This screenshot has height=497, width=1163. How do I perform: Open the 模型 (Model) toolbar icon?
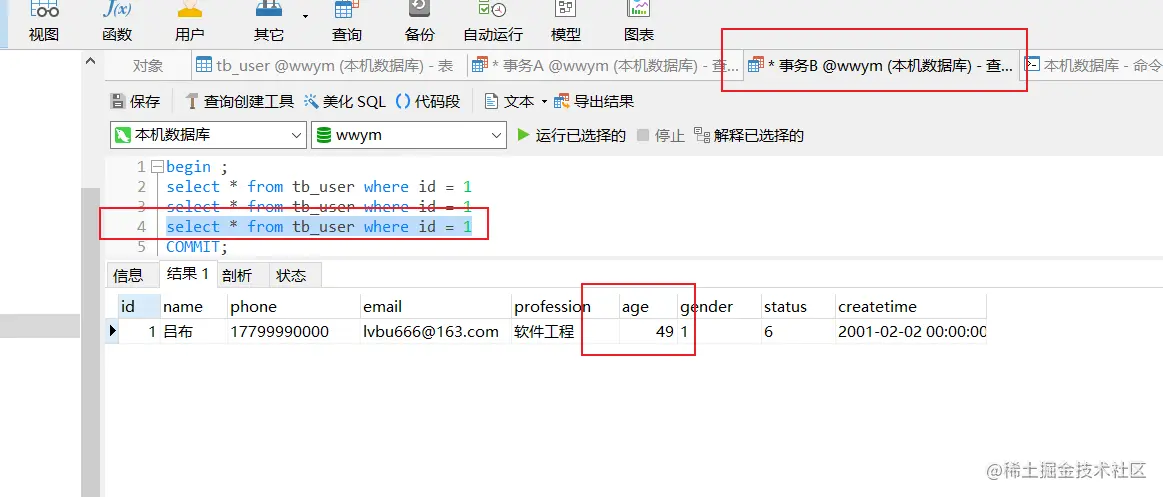[x=566, y=21]
